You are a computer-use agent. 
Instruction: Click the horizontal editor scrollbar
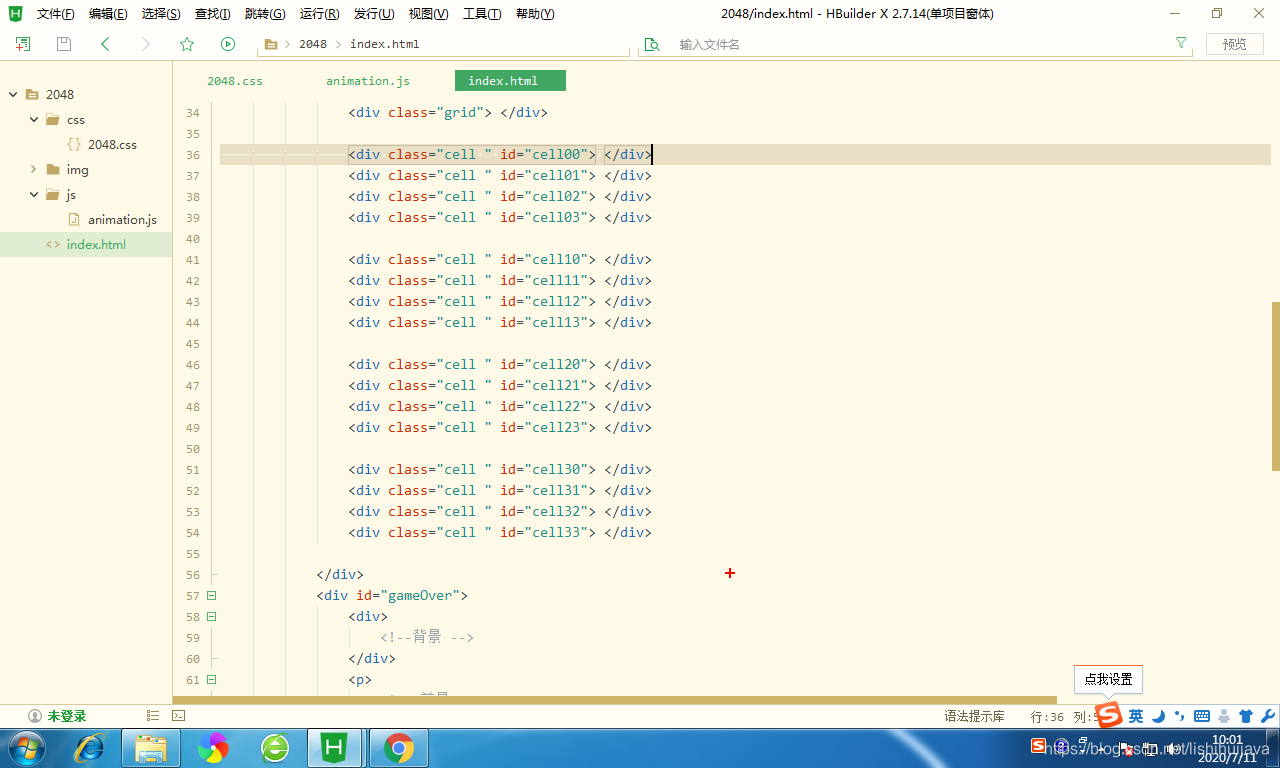(615, 700)
